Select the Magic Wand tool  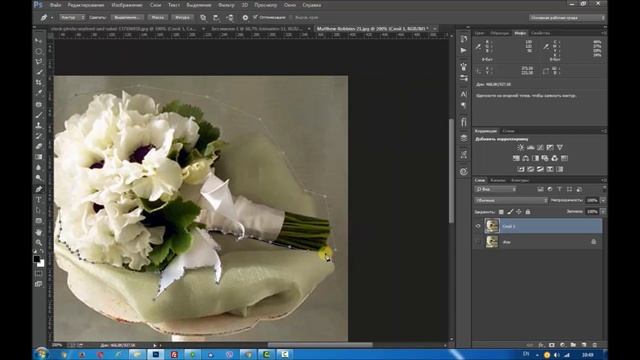(39, 72)
